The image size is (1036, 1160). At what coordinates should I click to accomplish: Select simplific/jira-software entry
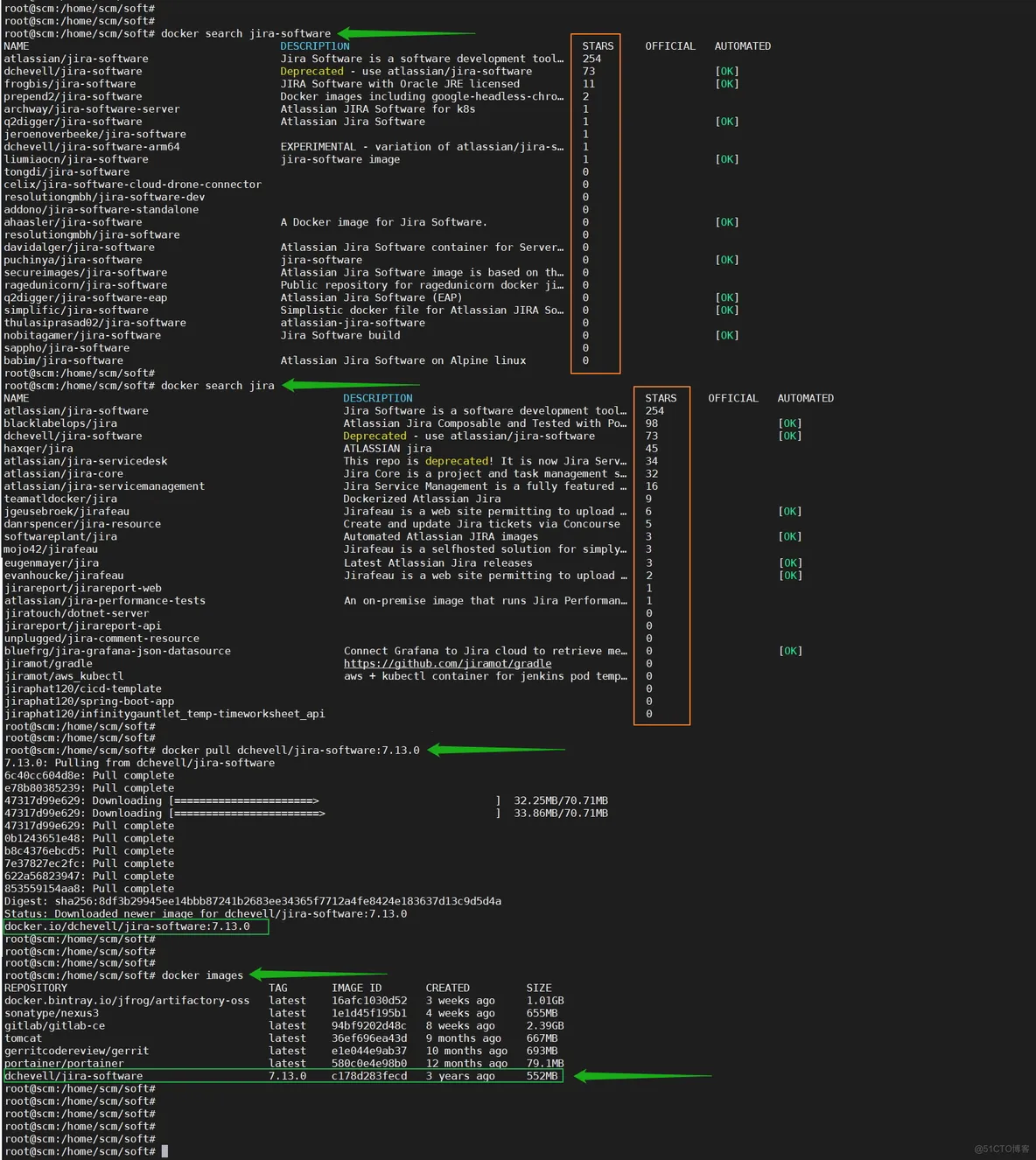click(76, 311)
